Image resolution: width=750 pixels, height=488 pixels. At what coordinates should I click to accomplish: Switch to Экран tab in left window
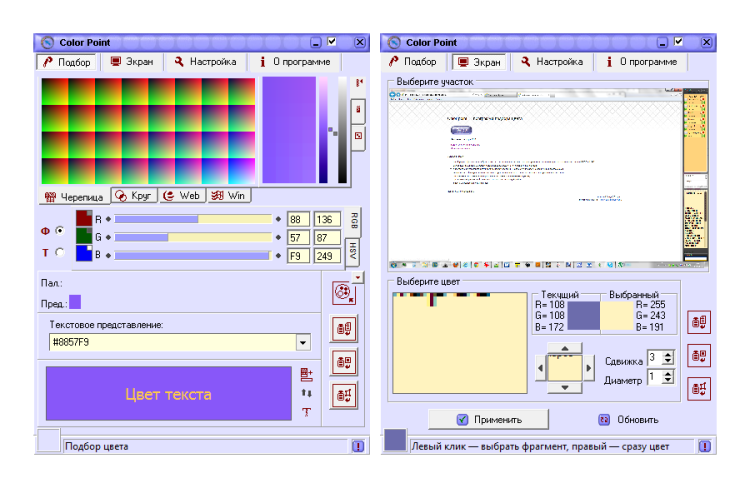[132, 62]
